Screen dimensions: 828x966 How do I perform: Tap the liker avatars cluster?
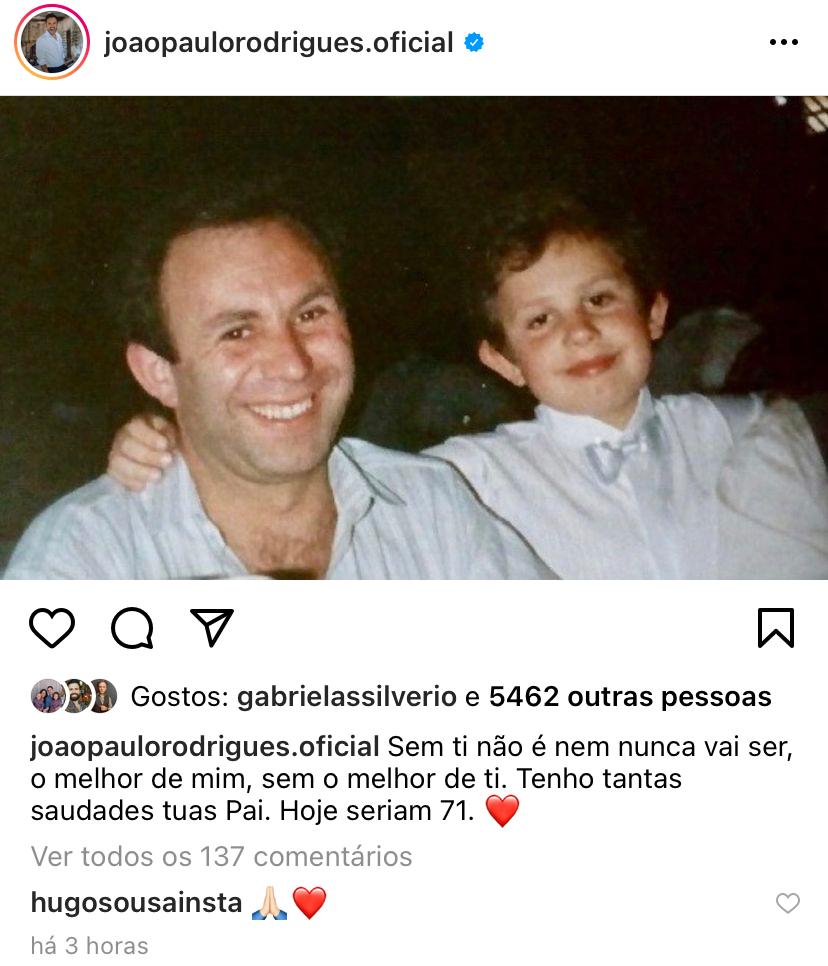click(73, 696)
